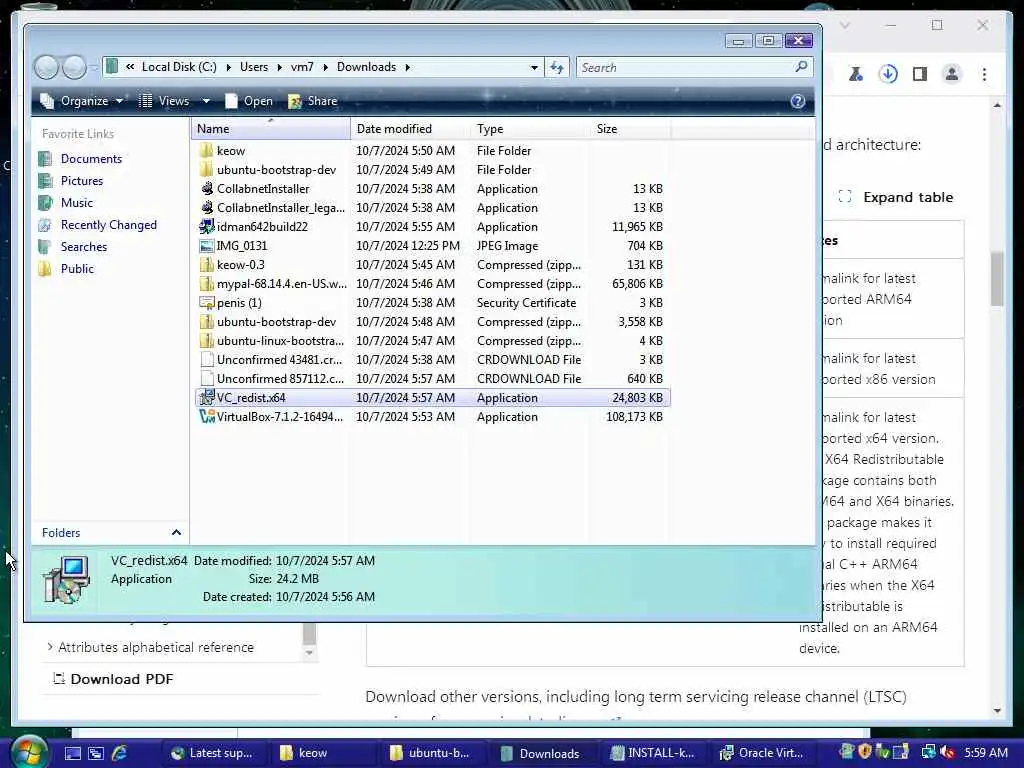Open the address bar history dropdown arrow

pos(534,67)
